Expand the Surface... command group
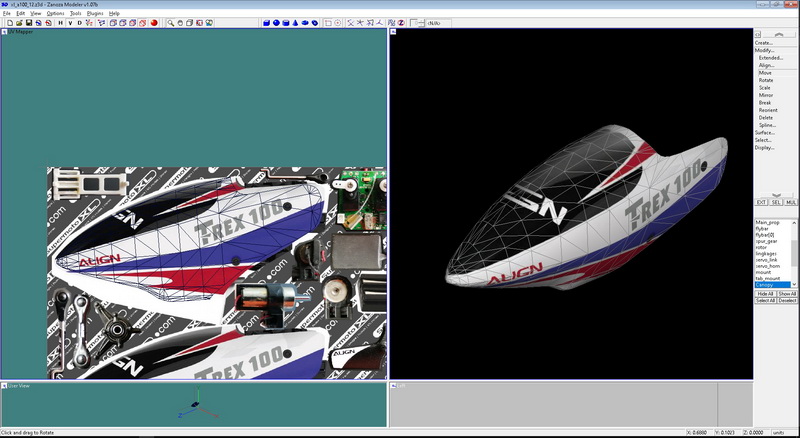The image size is (800, 438). pos(765,132)
